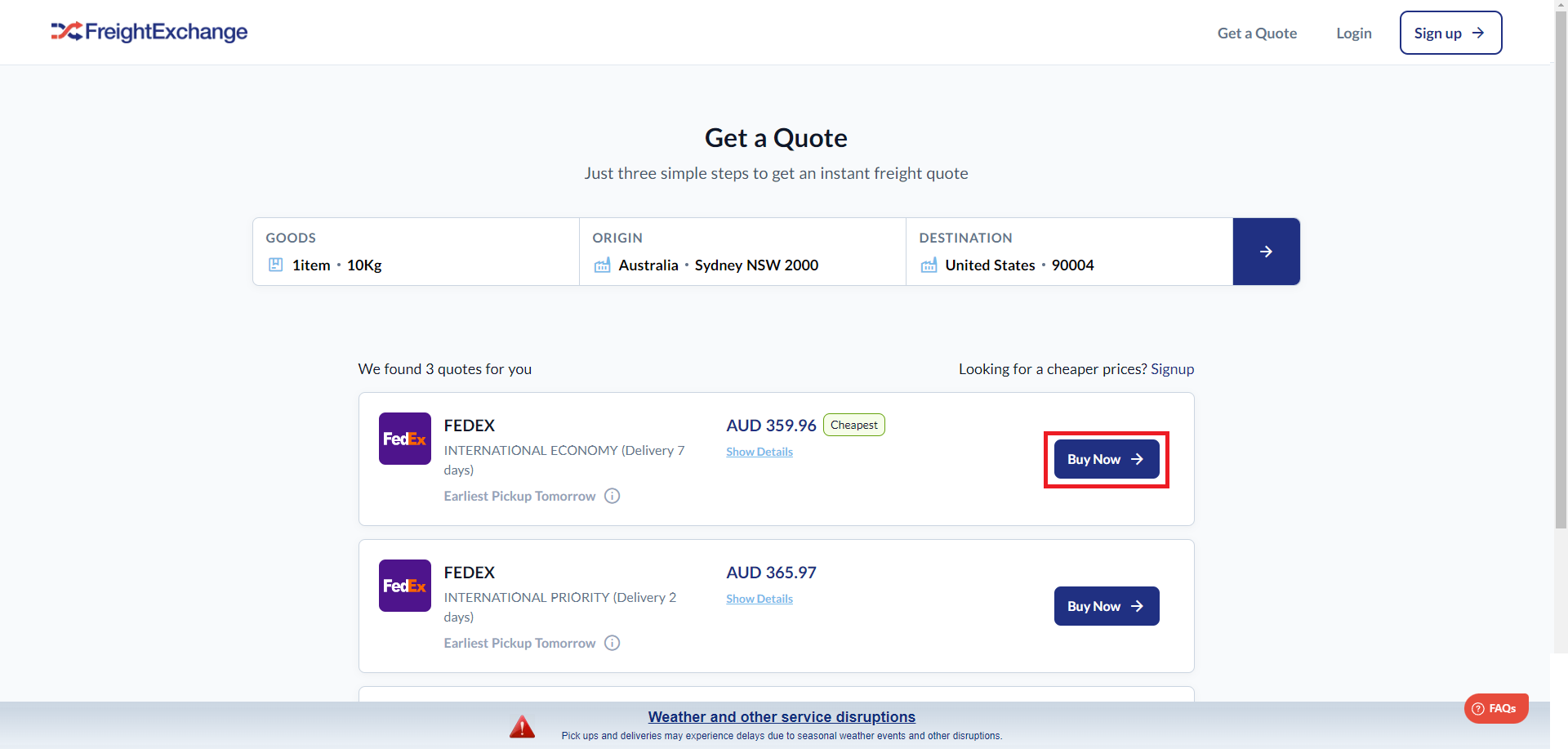Open Weather and other service disruptions link
The height and width of the screenshot is (749, 1568).
point(782,717)
